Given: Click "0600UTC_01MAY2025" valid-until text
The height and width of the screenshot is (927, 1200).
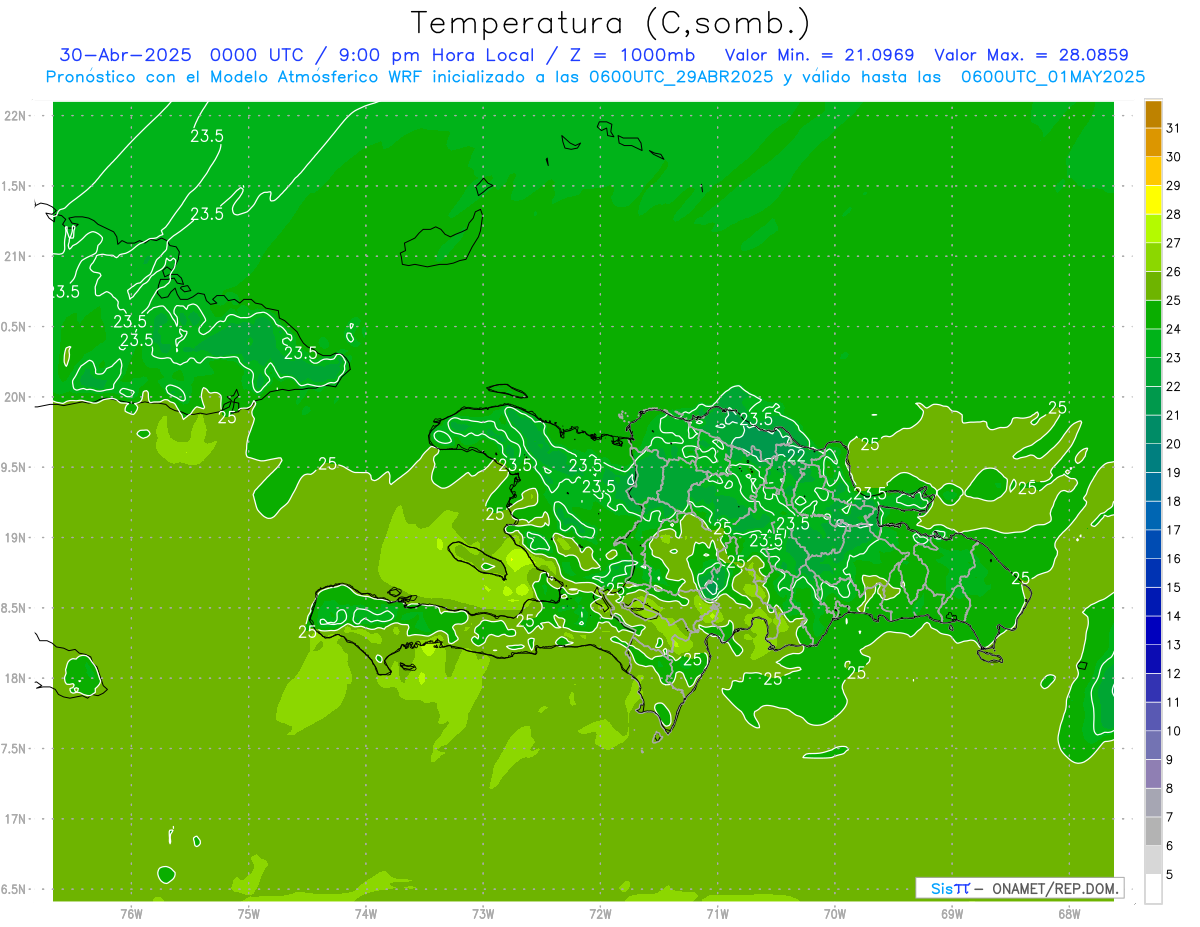Looking at the screenshot, I should (1053, 77).
